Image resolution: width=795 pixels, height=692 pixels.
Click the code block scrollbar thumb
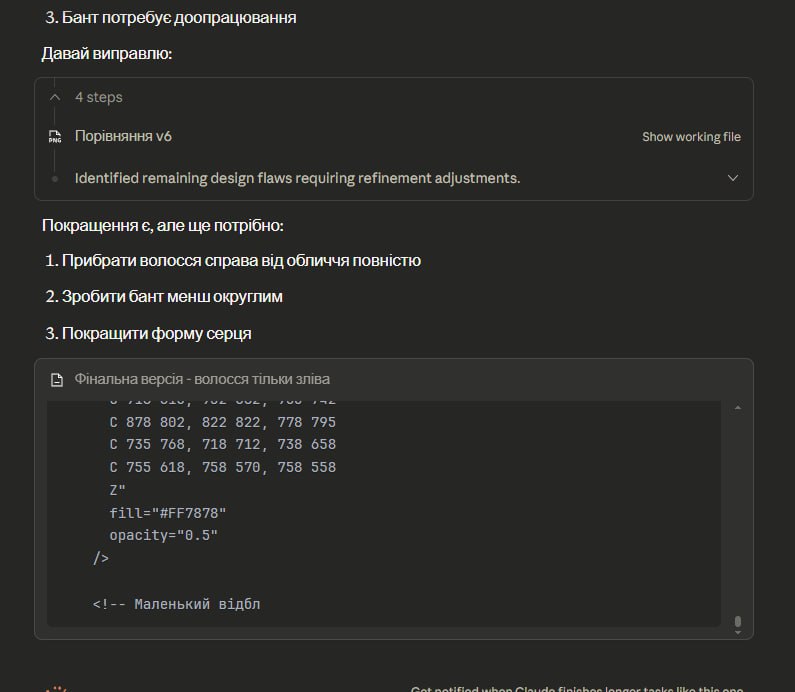[737, 623]
